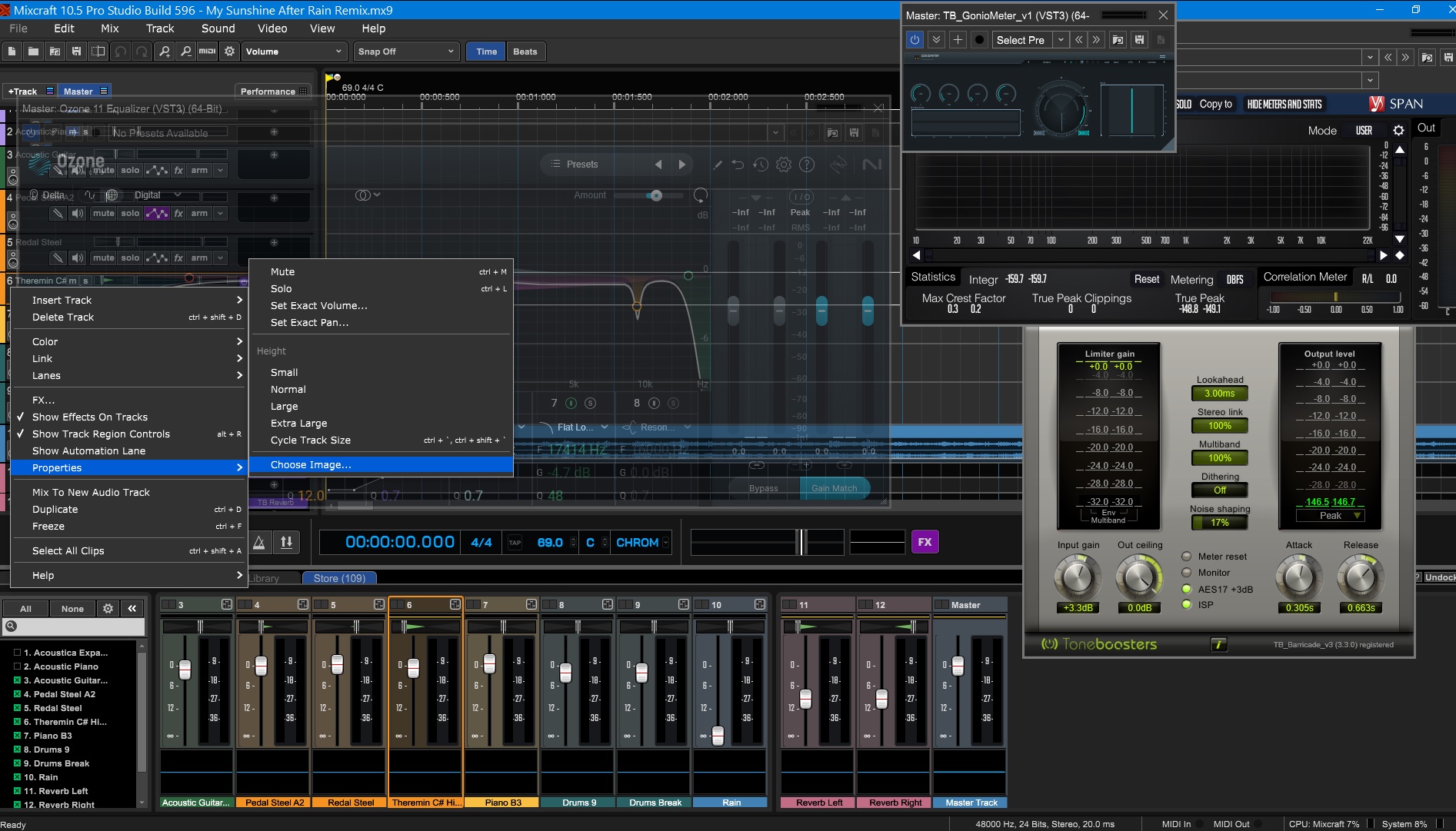Click the Master Track volume fader
This screenshot has height=831, width=1456.
pyautogui.click(x=958, y=666)
